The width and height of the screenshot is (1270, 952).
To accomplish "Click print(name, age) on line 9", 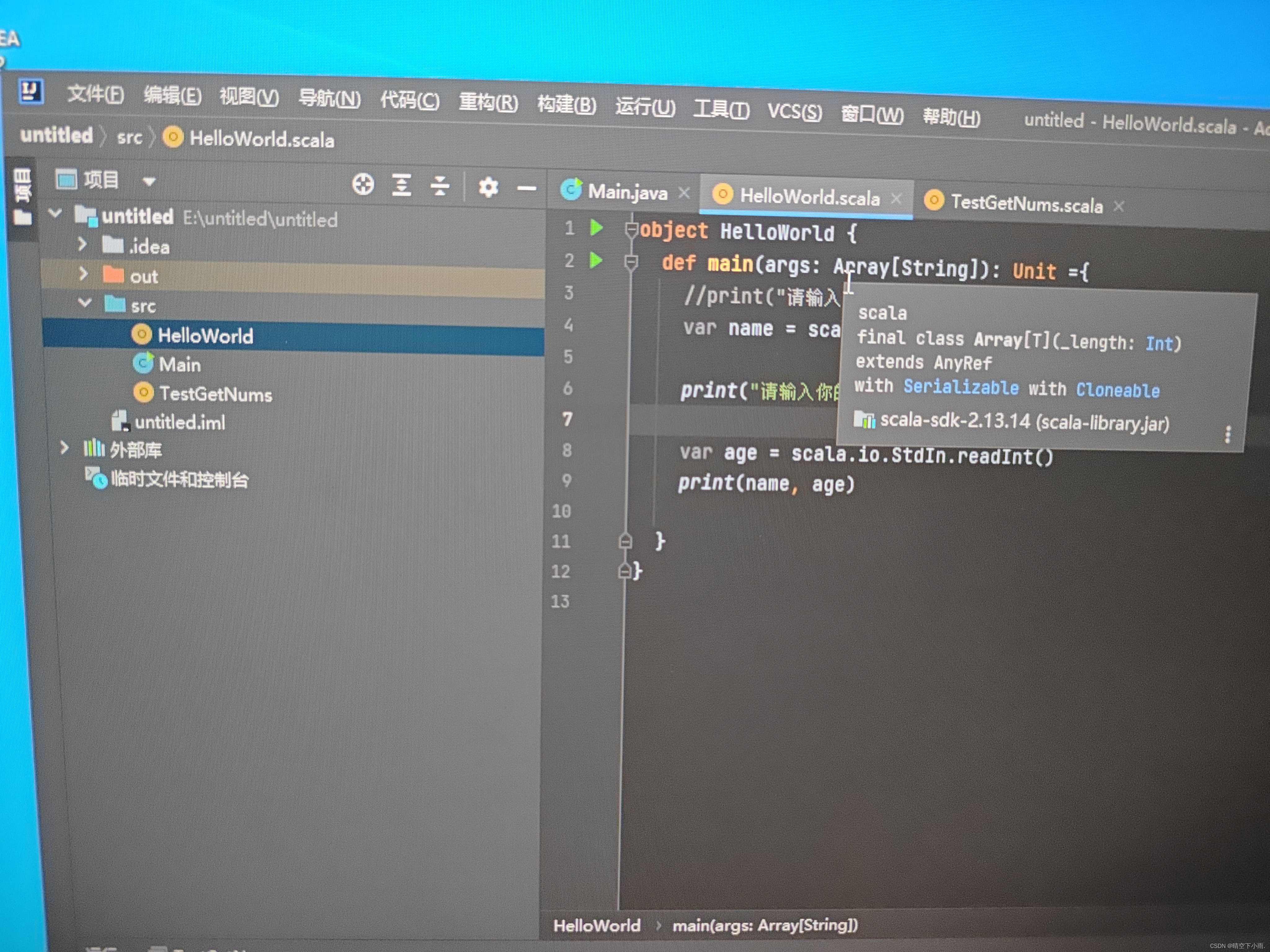I will point(766,483).
